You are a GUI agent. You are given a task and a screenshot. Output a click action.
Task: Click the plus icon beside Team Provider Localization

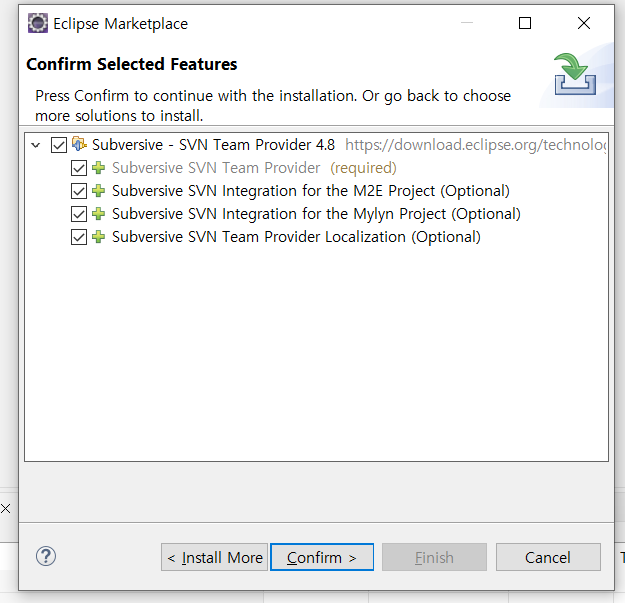(x=98, y=237)
